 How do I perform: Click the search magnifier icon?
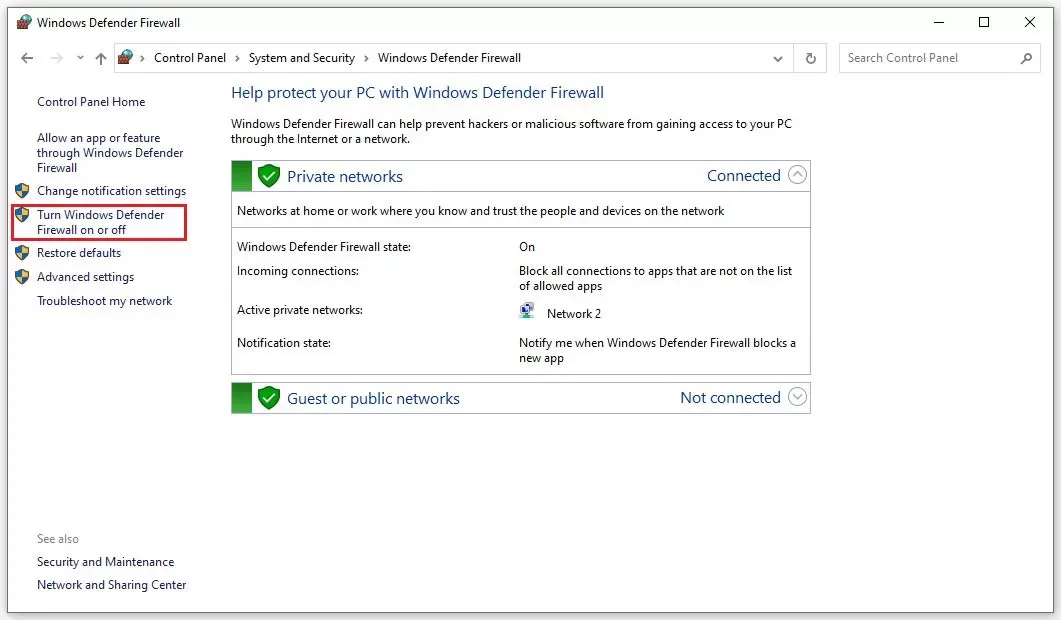tap(1026, 58)
